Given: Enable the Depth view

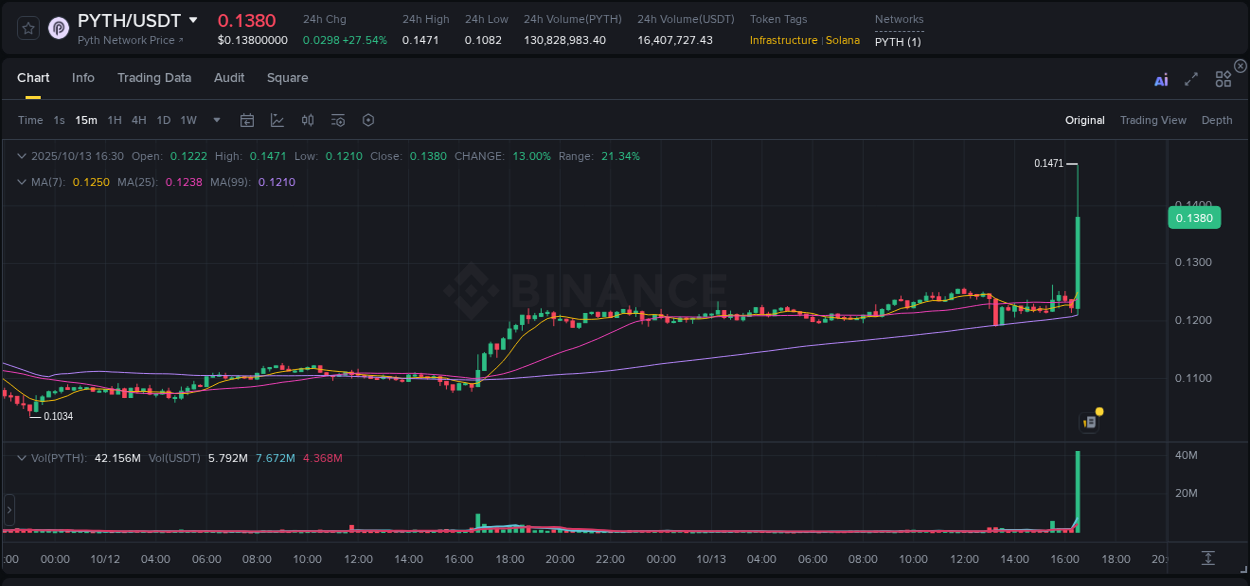Looking at the screenshot, I should [x=1216, y=120].
